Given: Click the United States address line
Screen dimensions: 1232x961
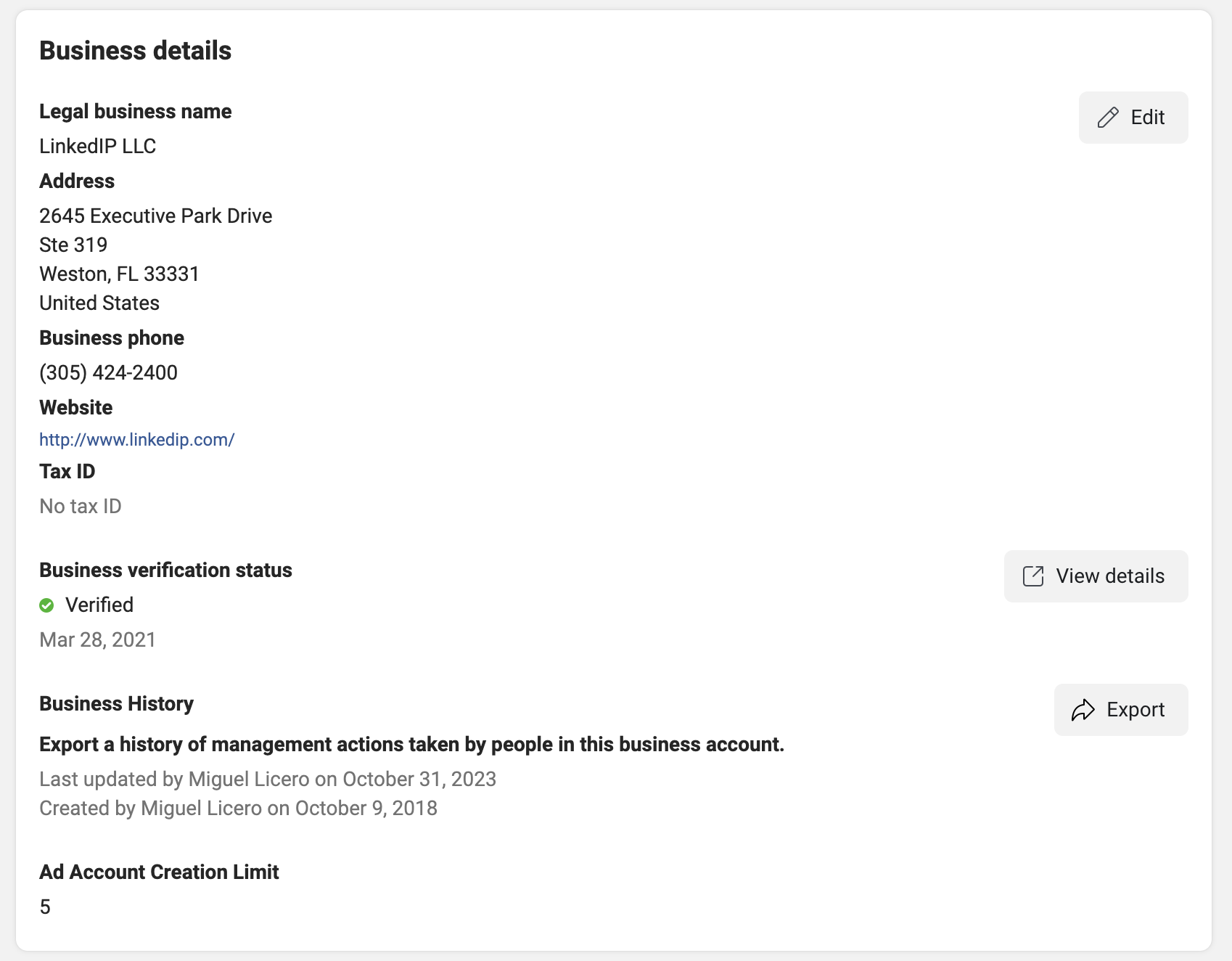Looking at the screenshot, I should [x=99, y=303].
